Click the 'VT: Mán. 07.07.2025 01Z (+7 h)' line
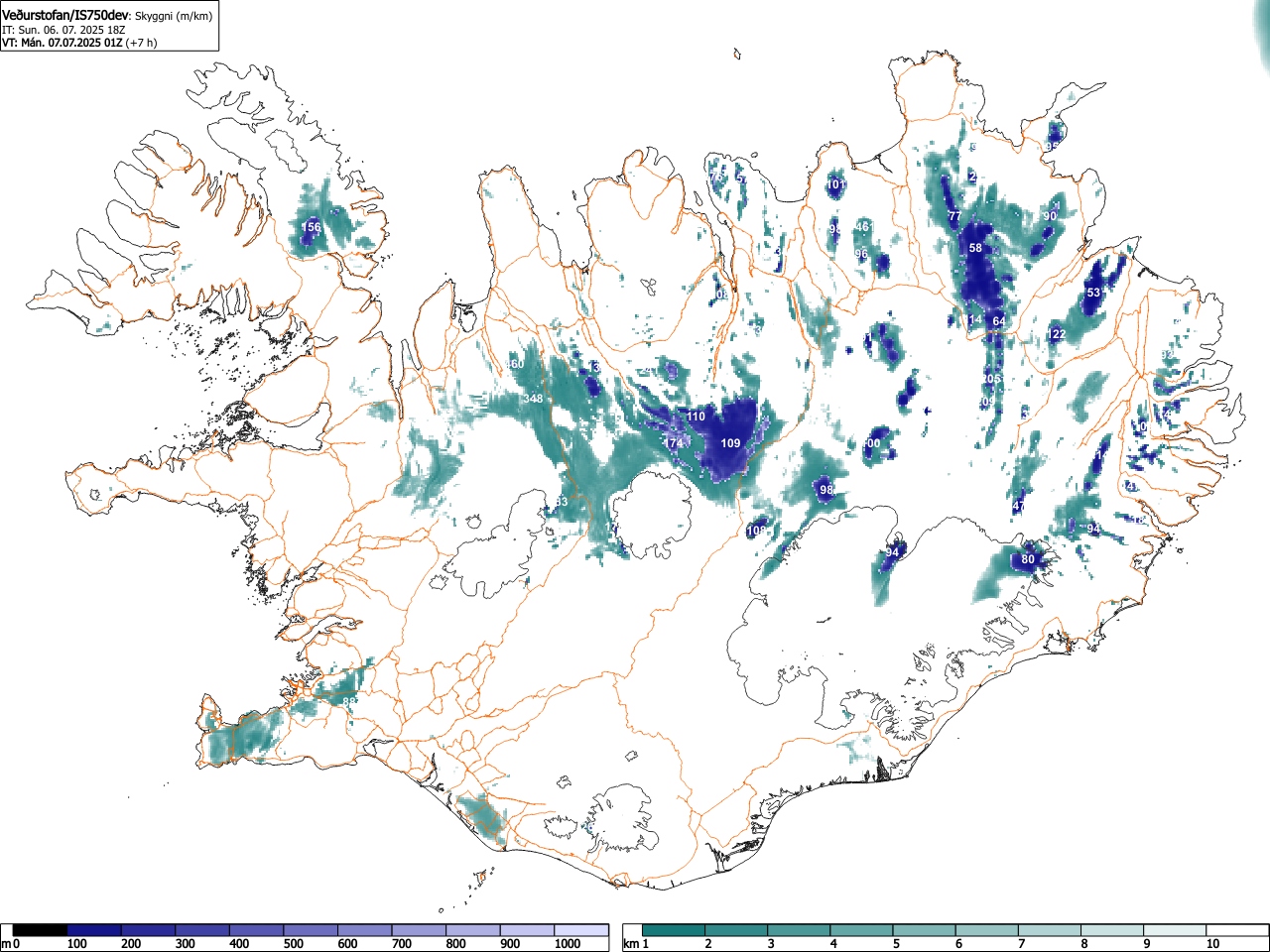Screen dimensions: 1270x952 coord(79,43)
